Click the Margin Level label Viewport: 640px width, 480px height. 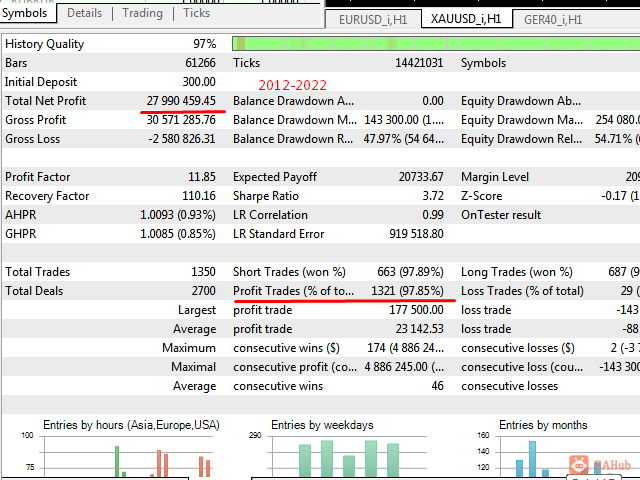pyautogui.click(x=495, y=177)
